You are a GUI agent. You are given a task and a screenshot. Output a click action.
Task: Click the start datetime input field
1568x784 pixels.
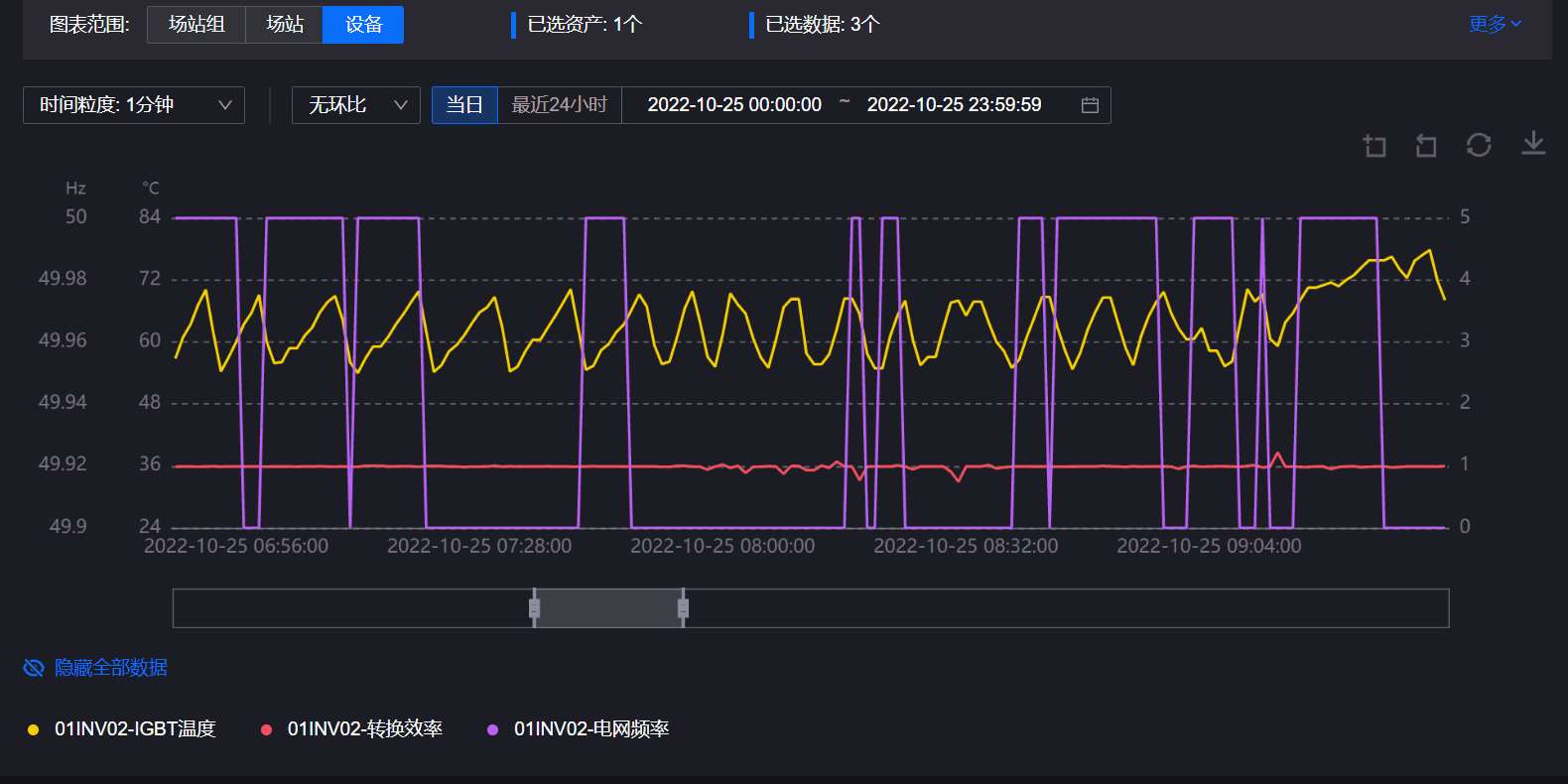(x=734, y=105)
